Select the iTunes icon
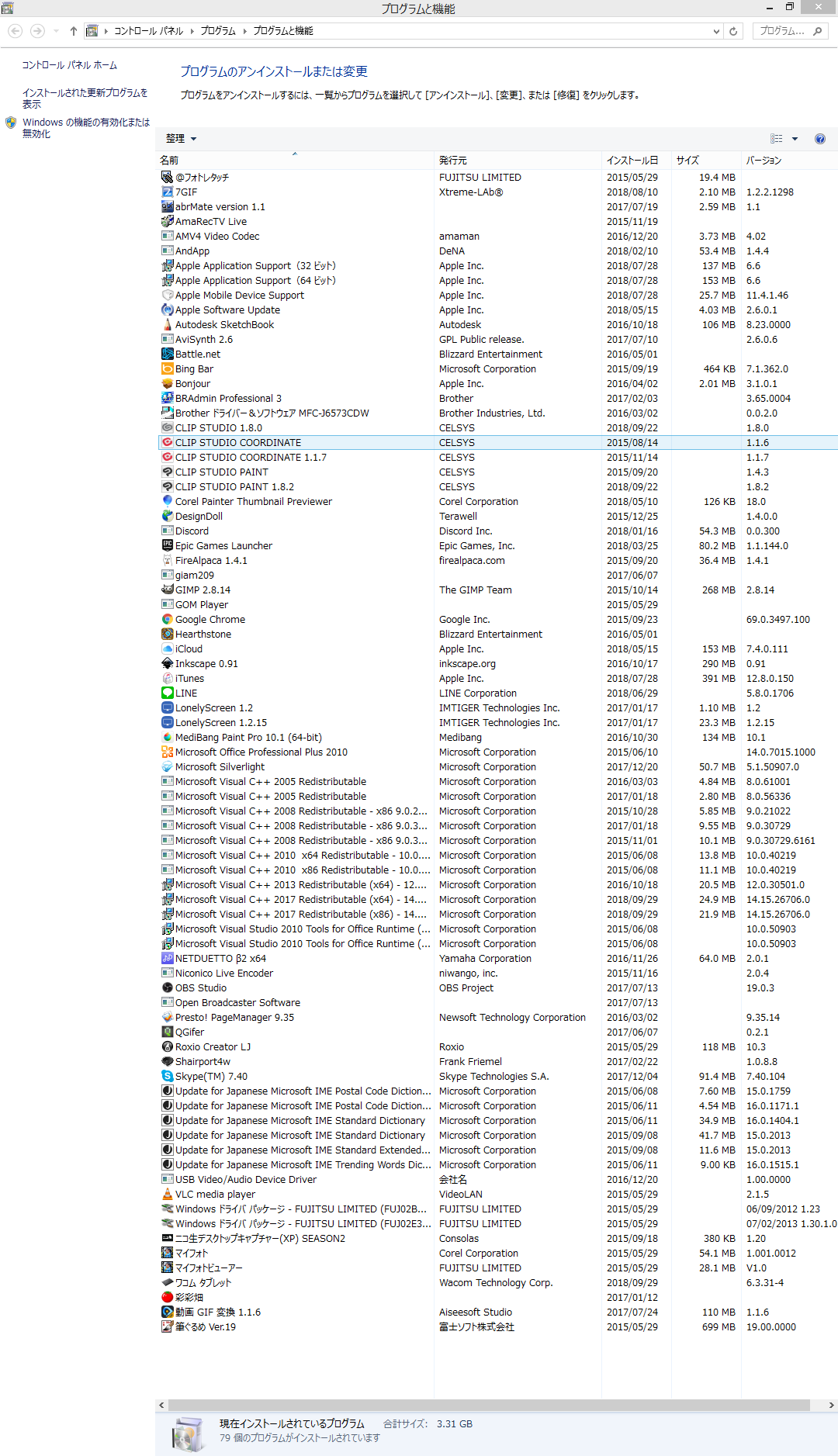The height and width of the screenshot is (1456, 838). point(167,678)
